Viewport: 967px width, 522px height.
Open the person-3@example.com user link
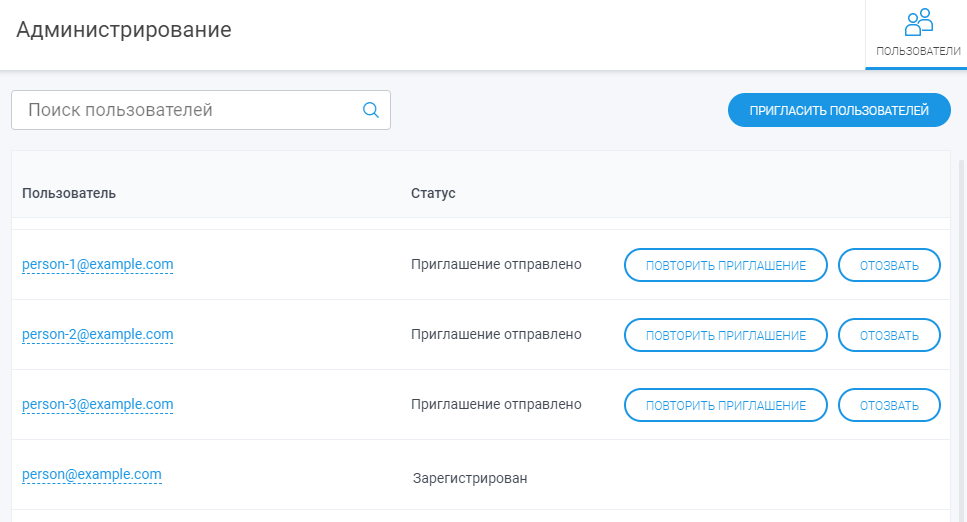pos(97,404)
